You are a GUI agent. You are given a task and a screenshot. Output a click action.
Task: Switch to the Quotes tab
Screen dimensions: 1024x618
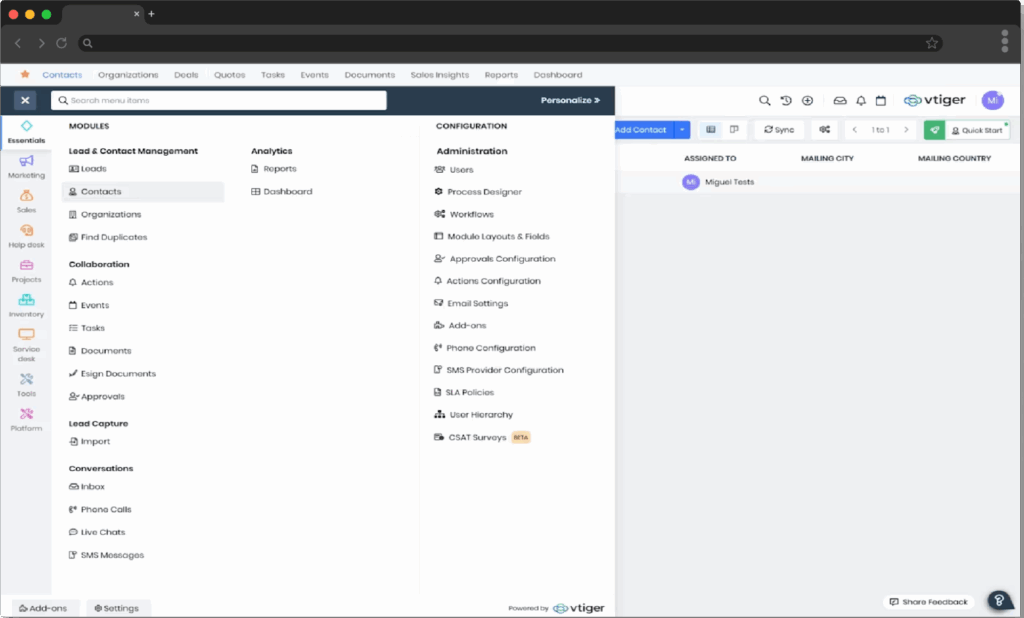(230, 74)
